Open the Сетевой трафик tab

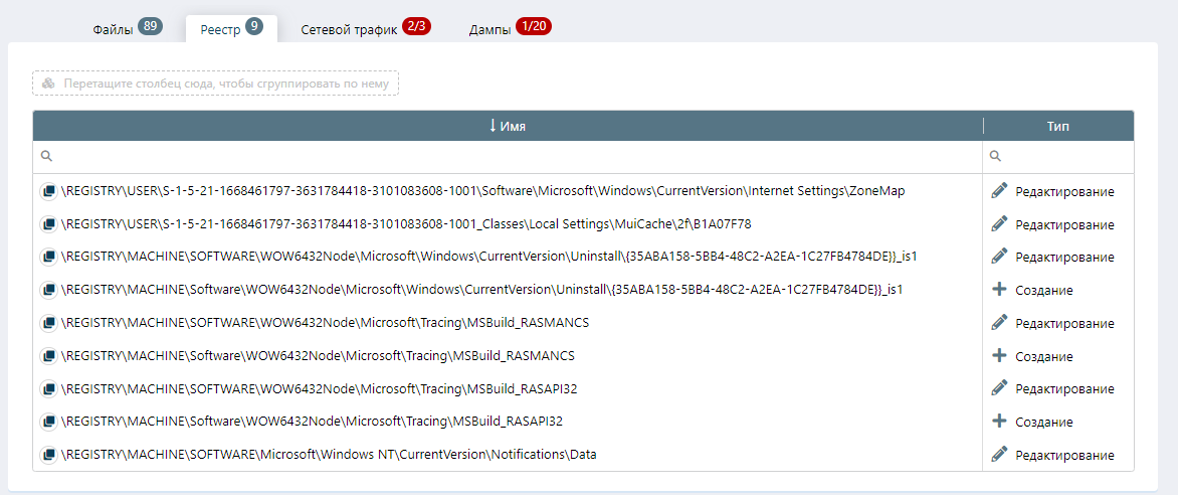pyautogui.click(x=349, y=30)
